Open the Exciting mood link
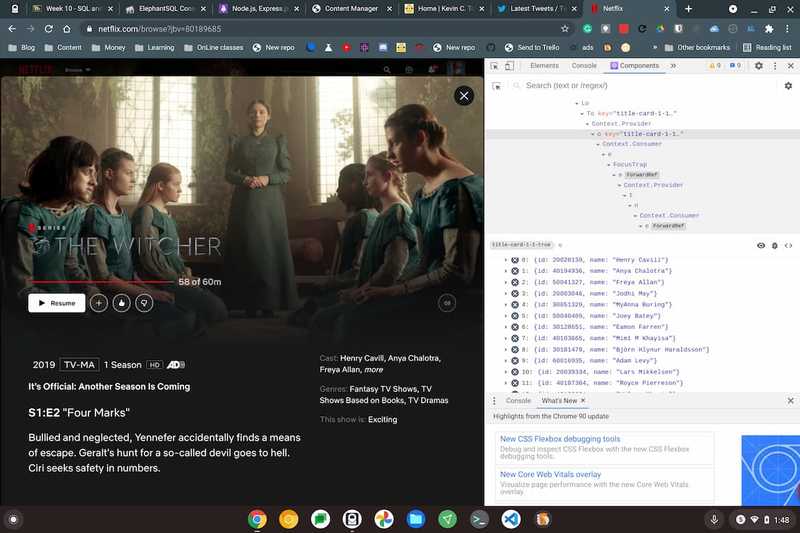The image size is (800, 533). (x=382, y=419)
